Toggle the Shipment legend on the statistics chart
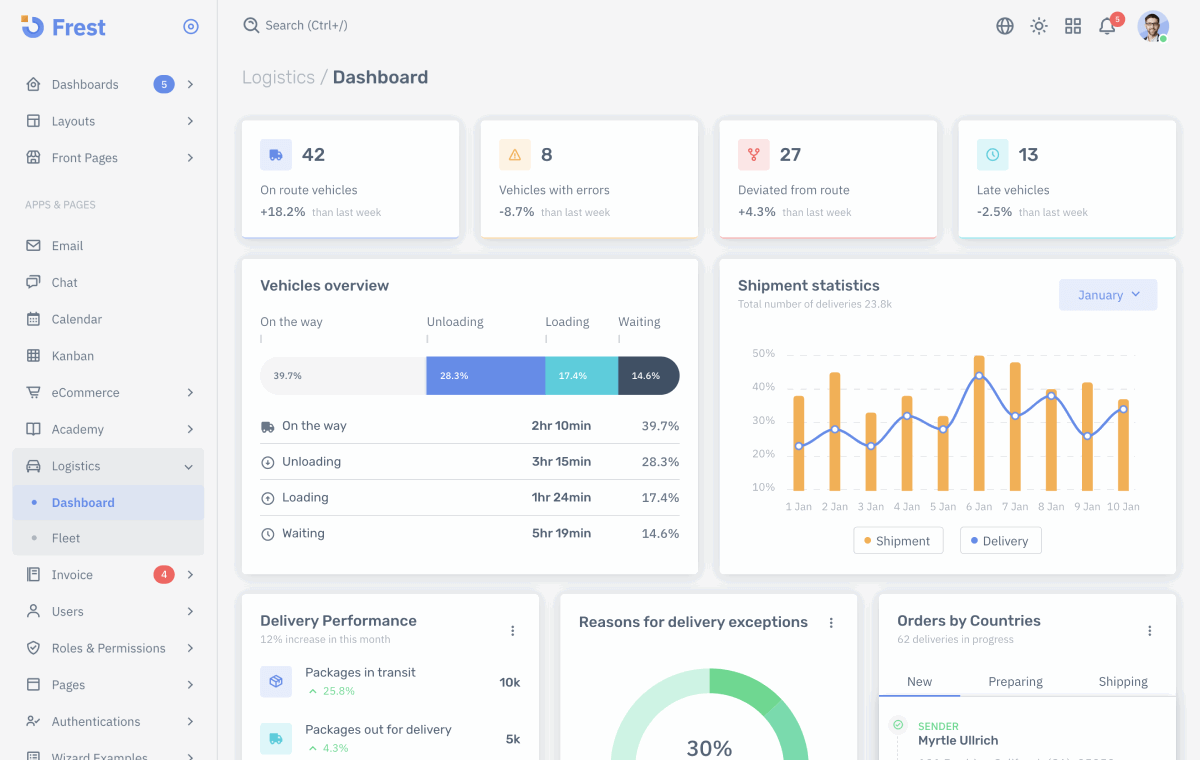 [x=898, y=540]
